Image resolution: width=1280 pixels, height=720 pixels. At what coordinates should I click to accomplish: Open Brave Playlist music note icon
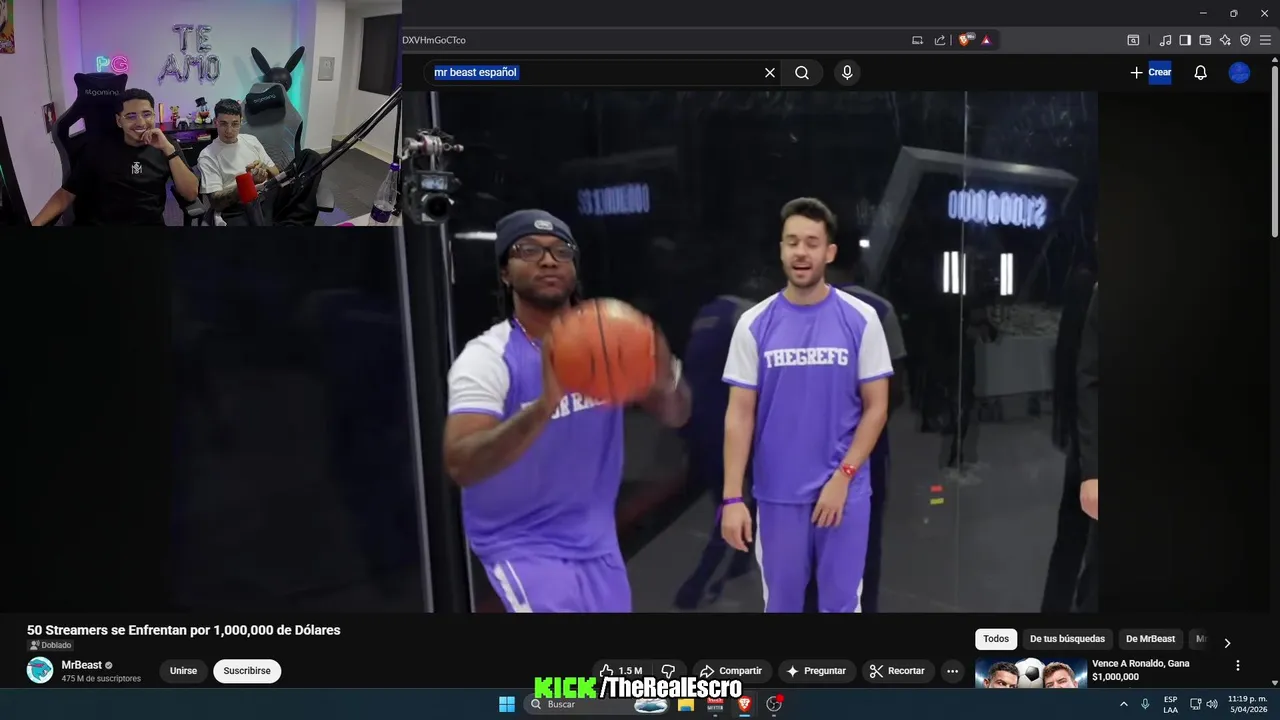coord(1165,40)
